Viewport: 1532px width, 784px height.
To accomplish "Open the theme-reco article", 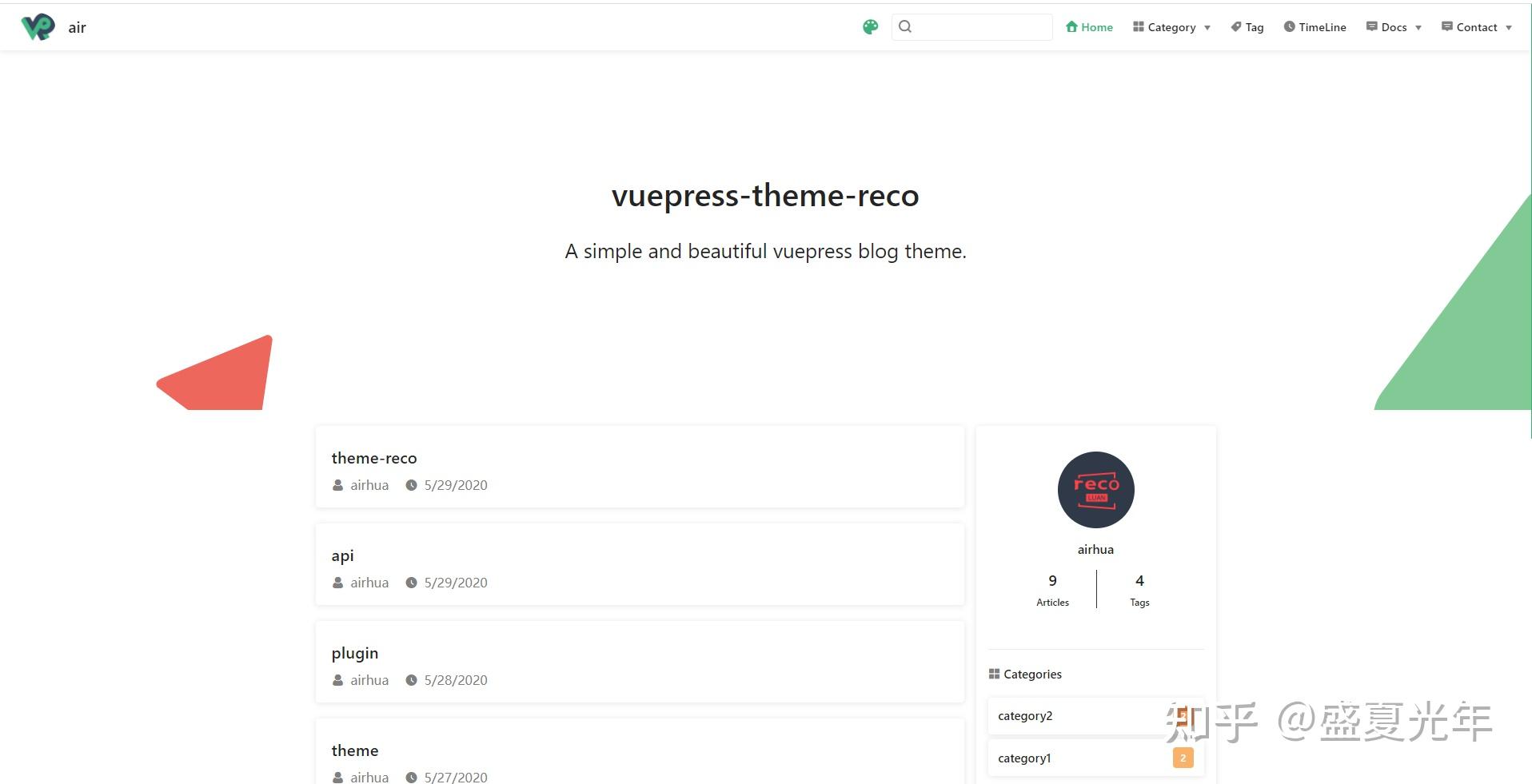I will [x=374, y=458].
